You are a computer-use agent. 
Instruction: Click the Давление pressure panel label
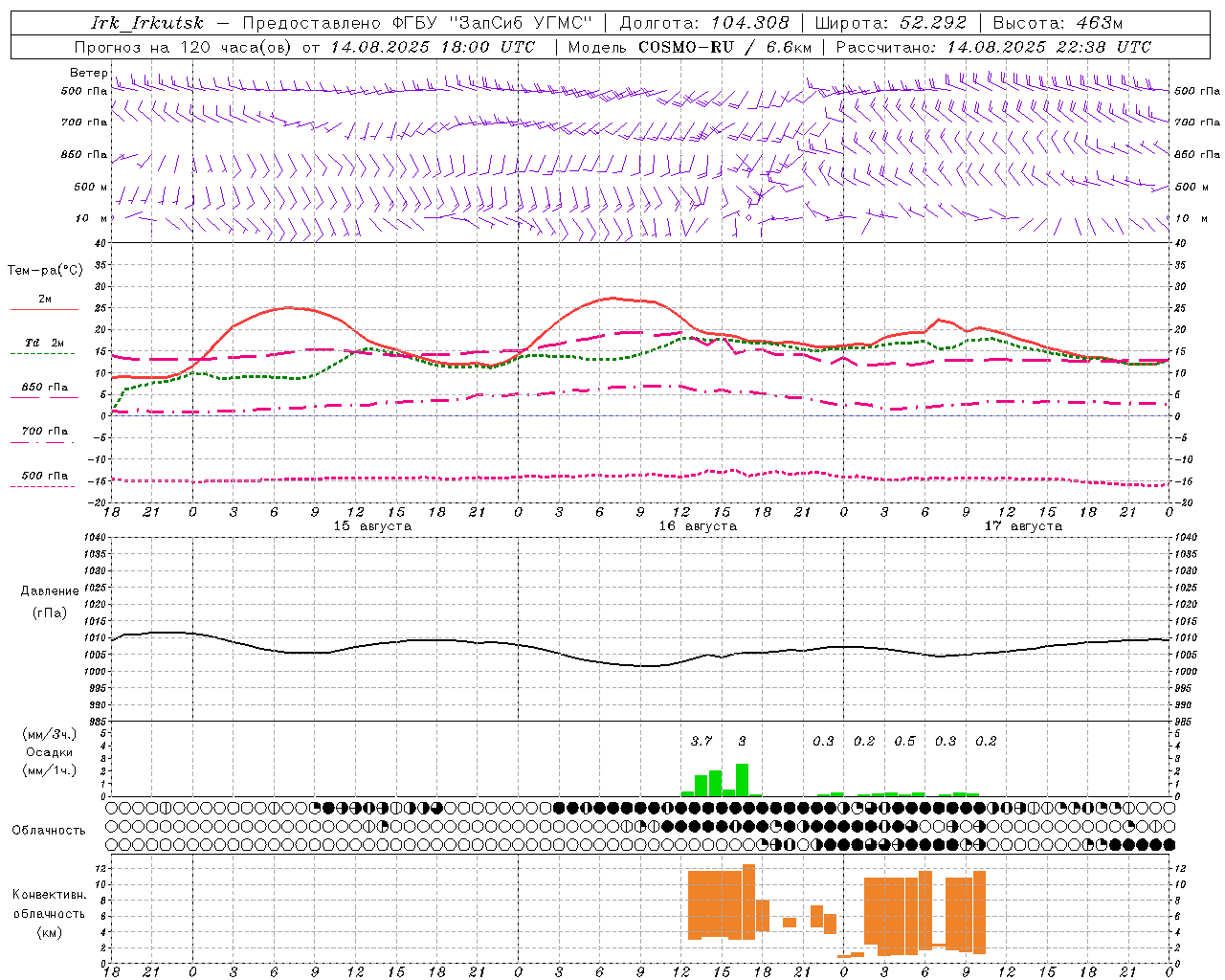tap(50, 591)
